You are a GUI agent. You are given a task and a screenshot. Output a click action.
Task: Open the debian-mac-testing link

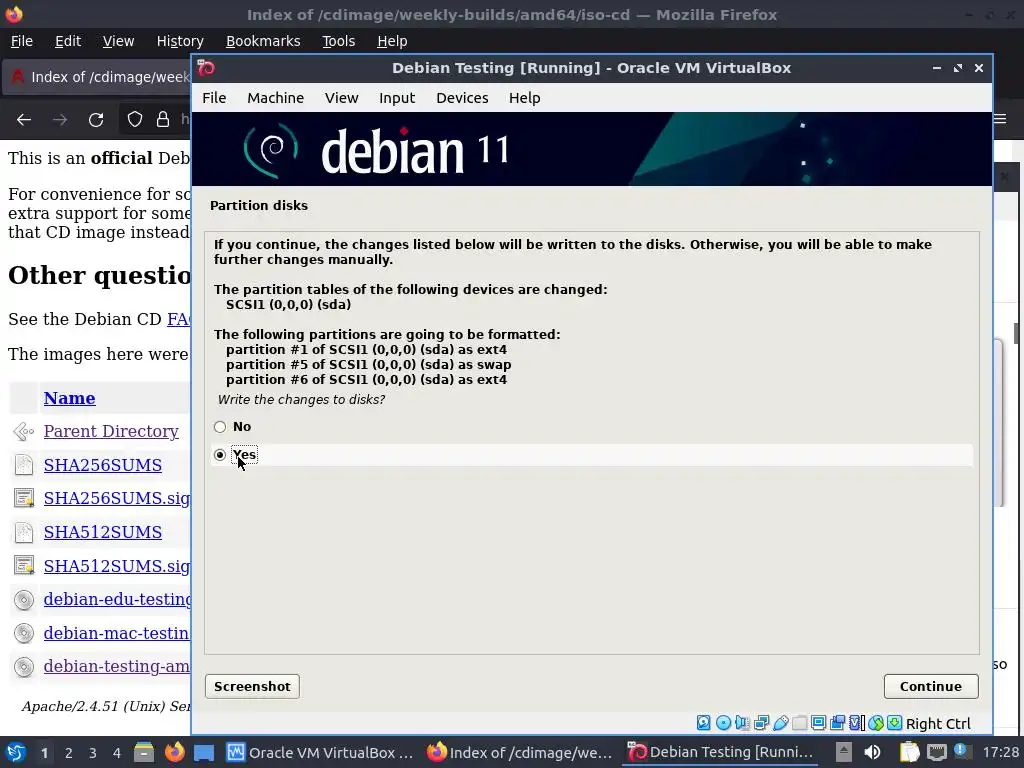pos(117,633)
